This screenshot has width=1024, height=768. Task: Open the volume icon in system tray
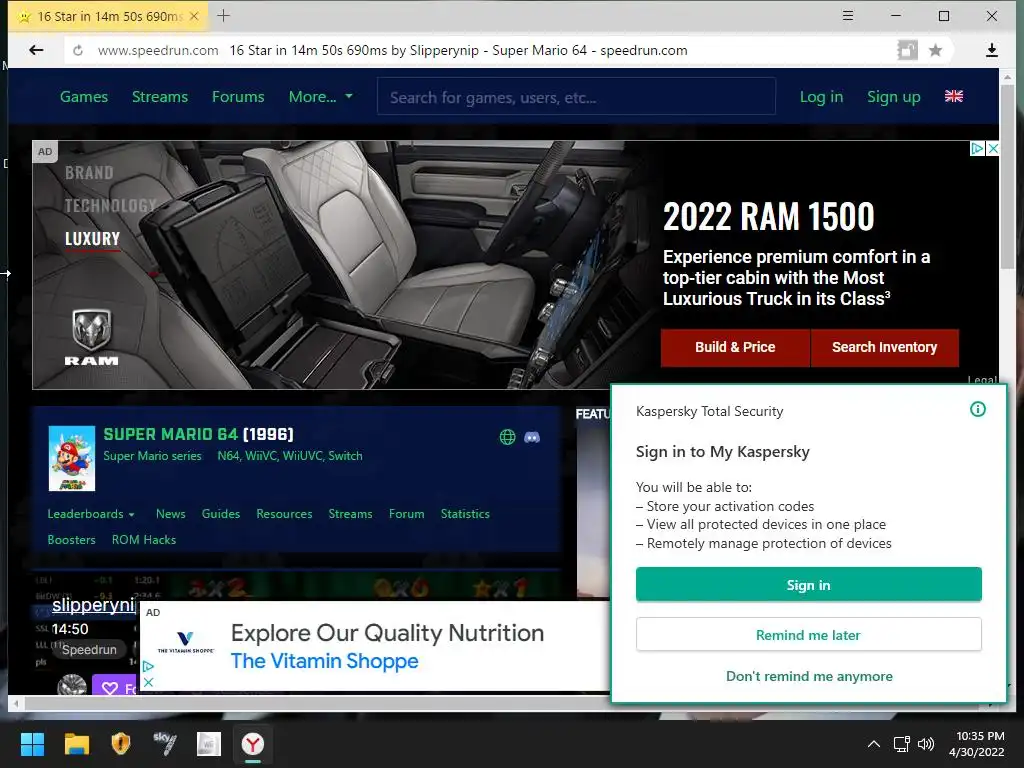coord(926,744)
